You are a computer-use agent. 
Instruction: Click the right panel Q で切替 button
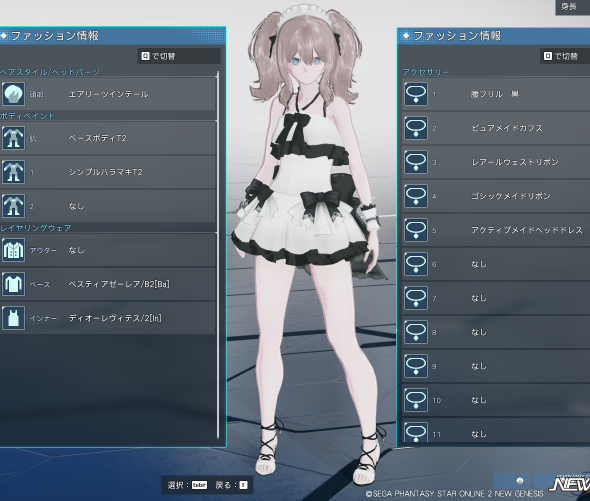(565, 56)
